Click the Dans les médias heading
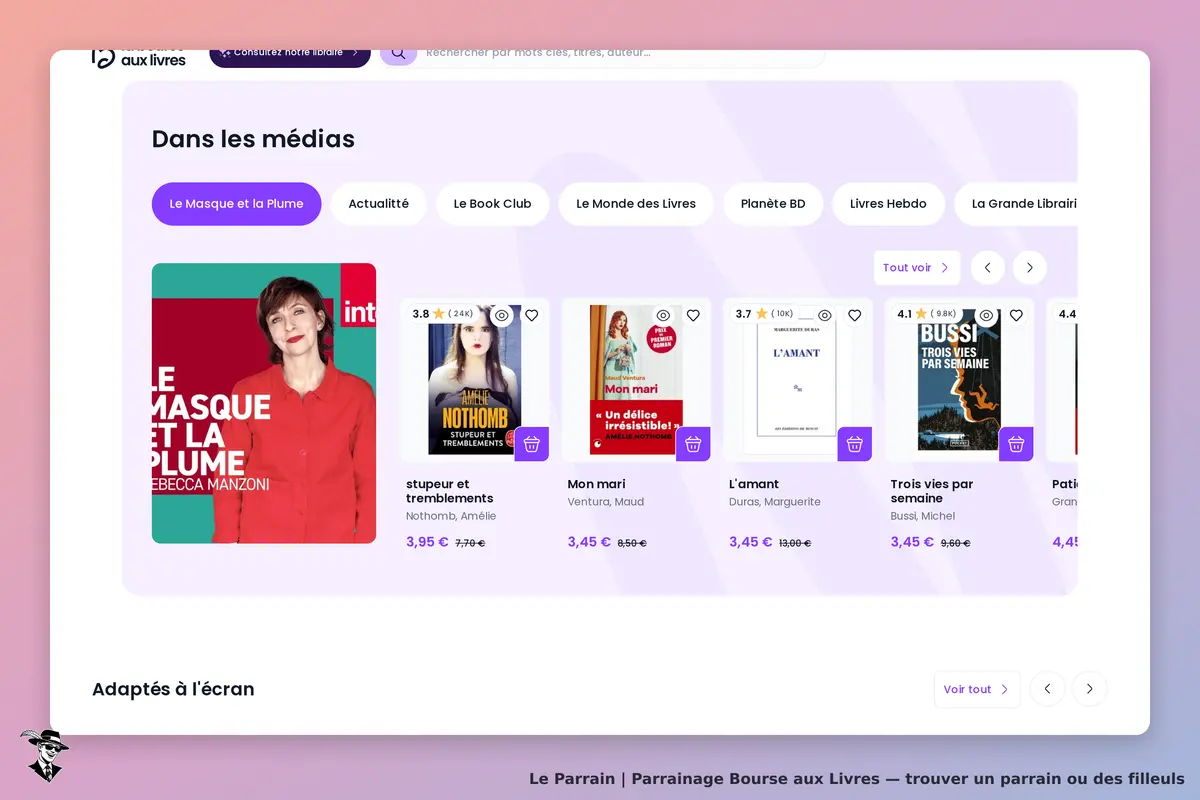 pyautogui.click(x=253, y=139)
